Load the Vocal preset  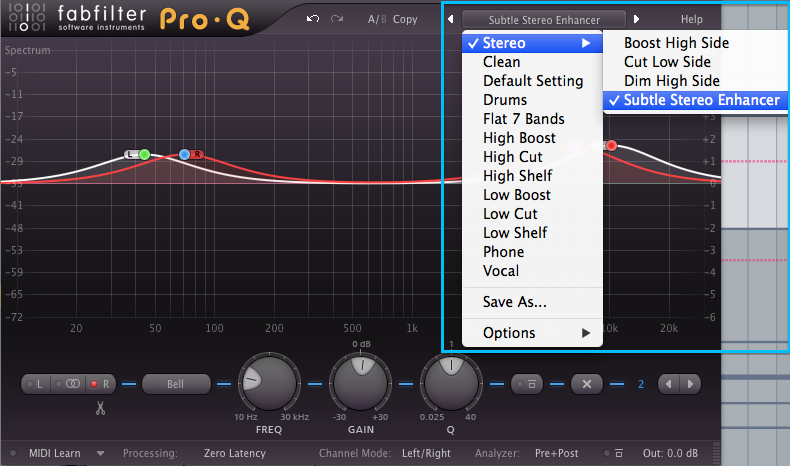coord(532,271)
